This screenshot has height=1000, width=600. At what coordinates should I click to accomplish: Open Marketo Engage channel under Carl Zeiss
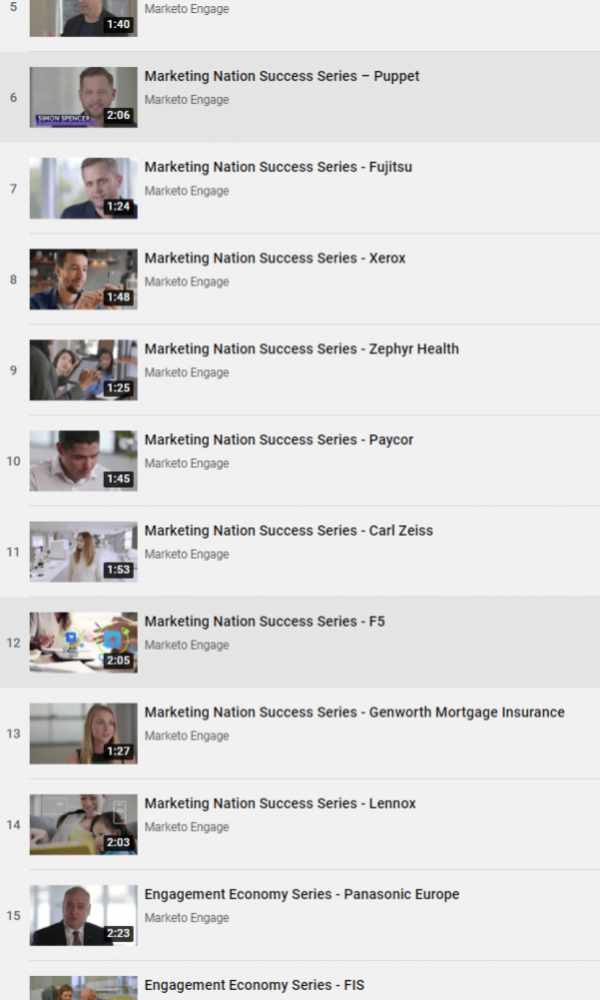[187, 554]
